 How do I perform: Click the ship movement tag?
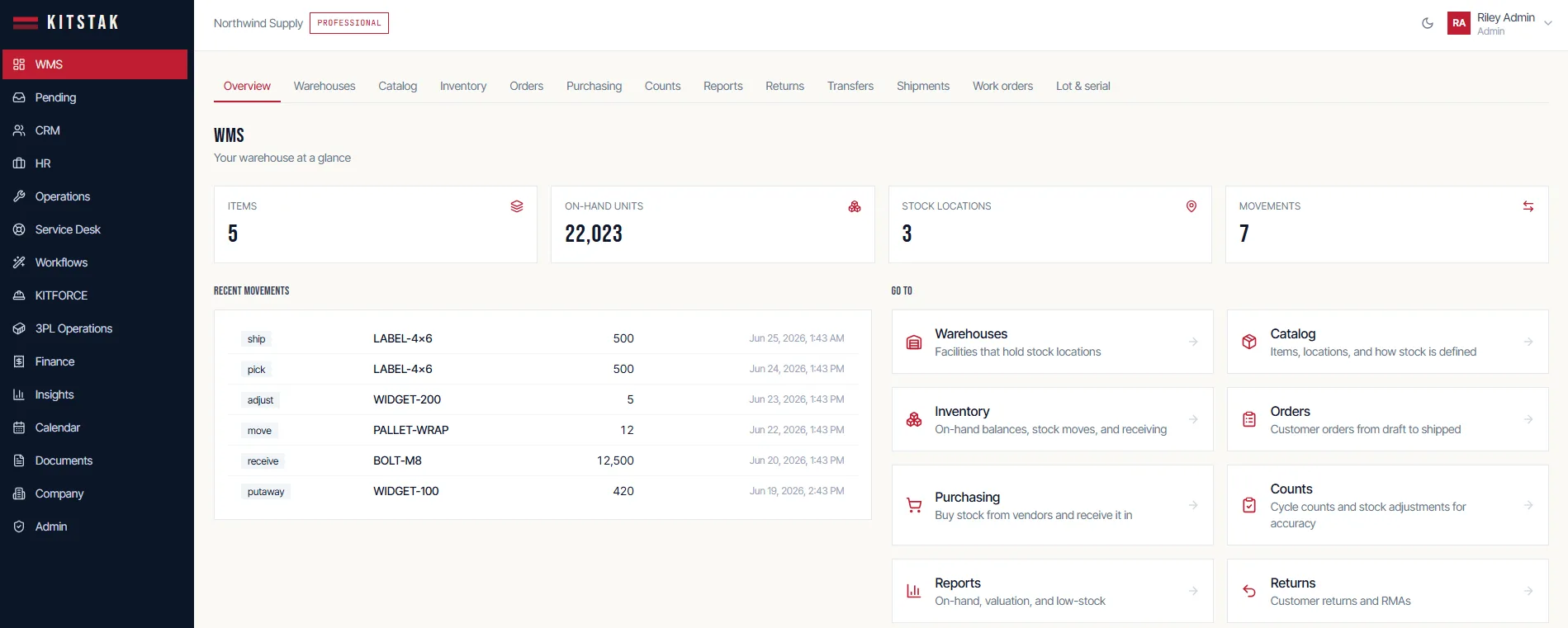click(x=257, y=339)
